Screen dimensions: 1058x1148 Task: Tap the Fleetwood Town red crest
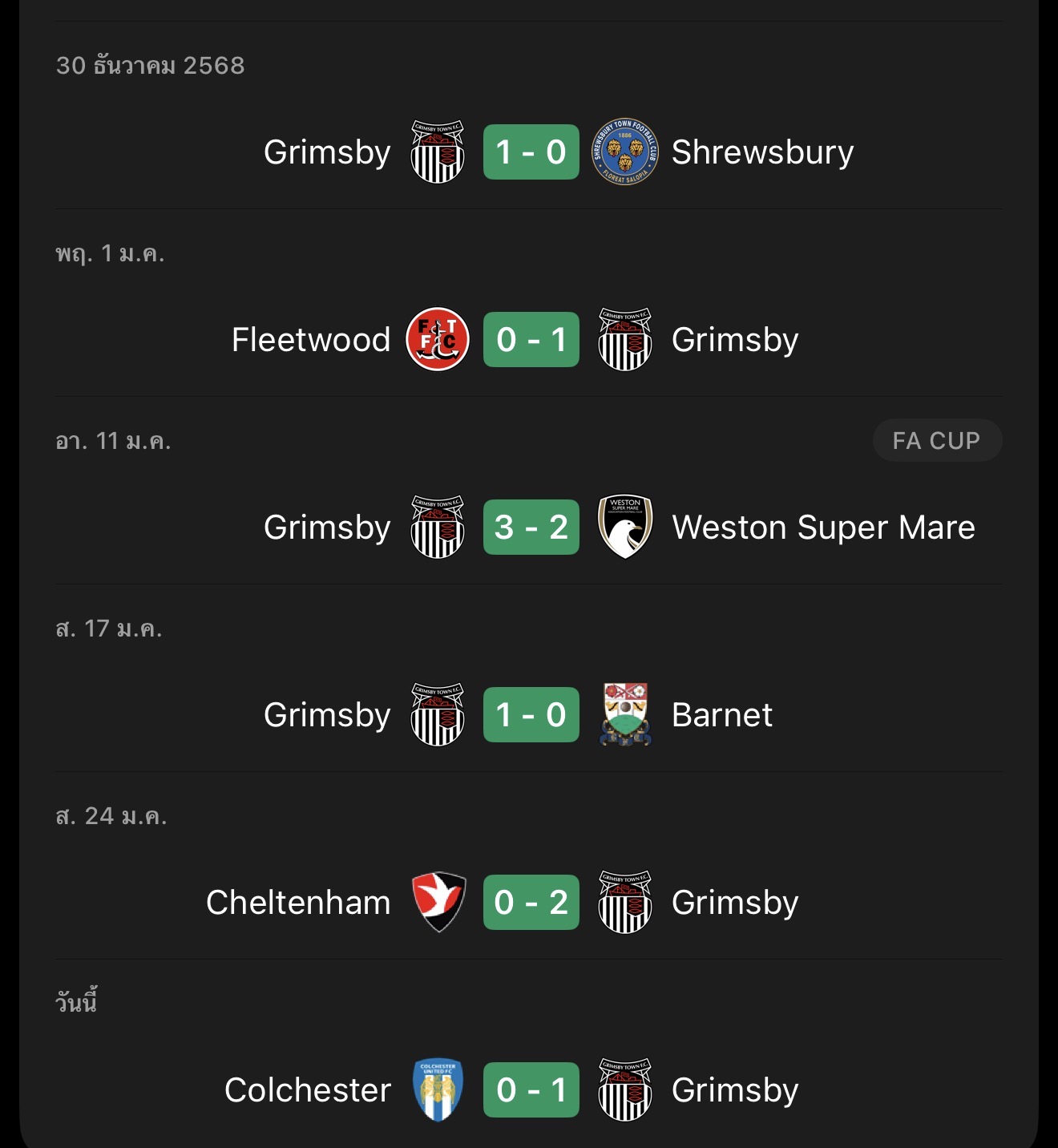pyautogui.click(x=438, y=340)
